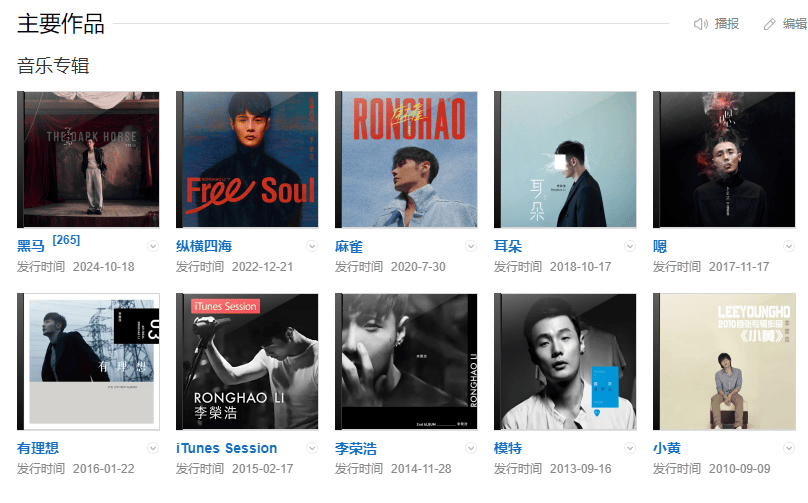Expand the arrow next to 模特
Screen dimensions: 808x503
pyautogui.click(x=630, y=448)
